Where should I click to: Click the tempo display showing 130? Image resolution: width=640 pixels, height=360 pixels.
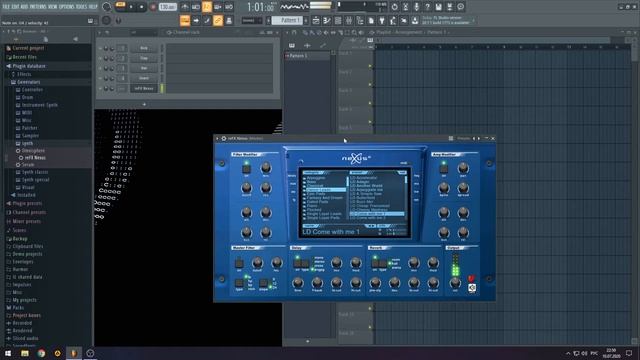pyautogui.click(x=167, y=7)
